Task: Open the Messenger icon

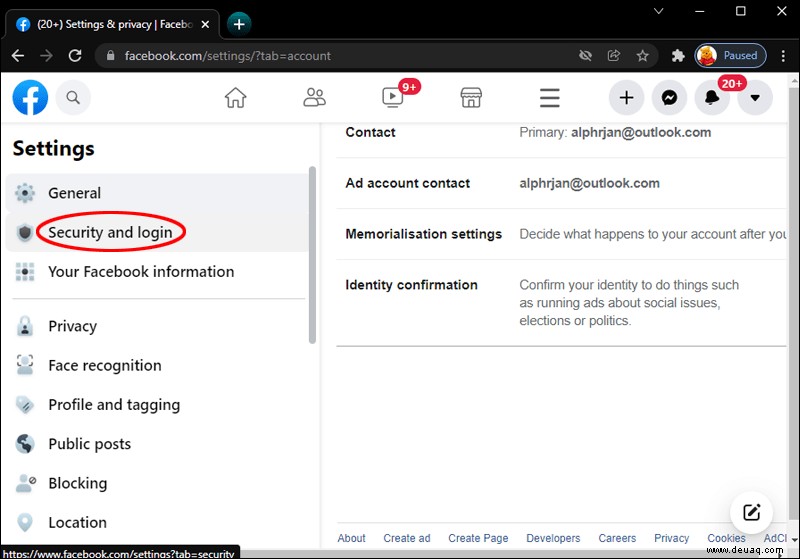Action: point(669,97)
